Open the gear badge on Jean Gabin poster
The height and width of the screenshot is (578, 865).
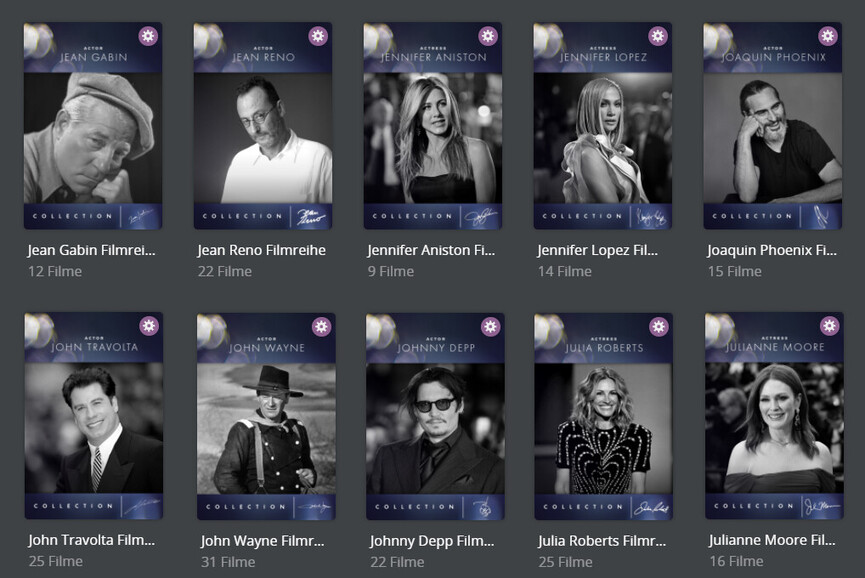[148, 36]
